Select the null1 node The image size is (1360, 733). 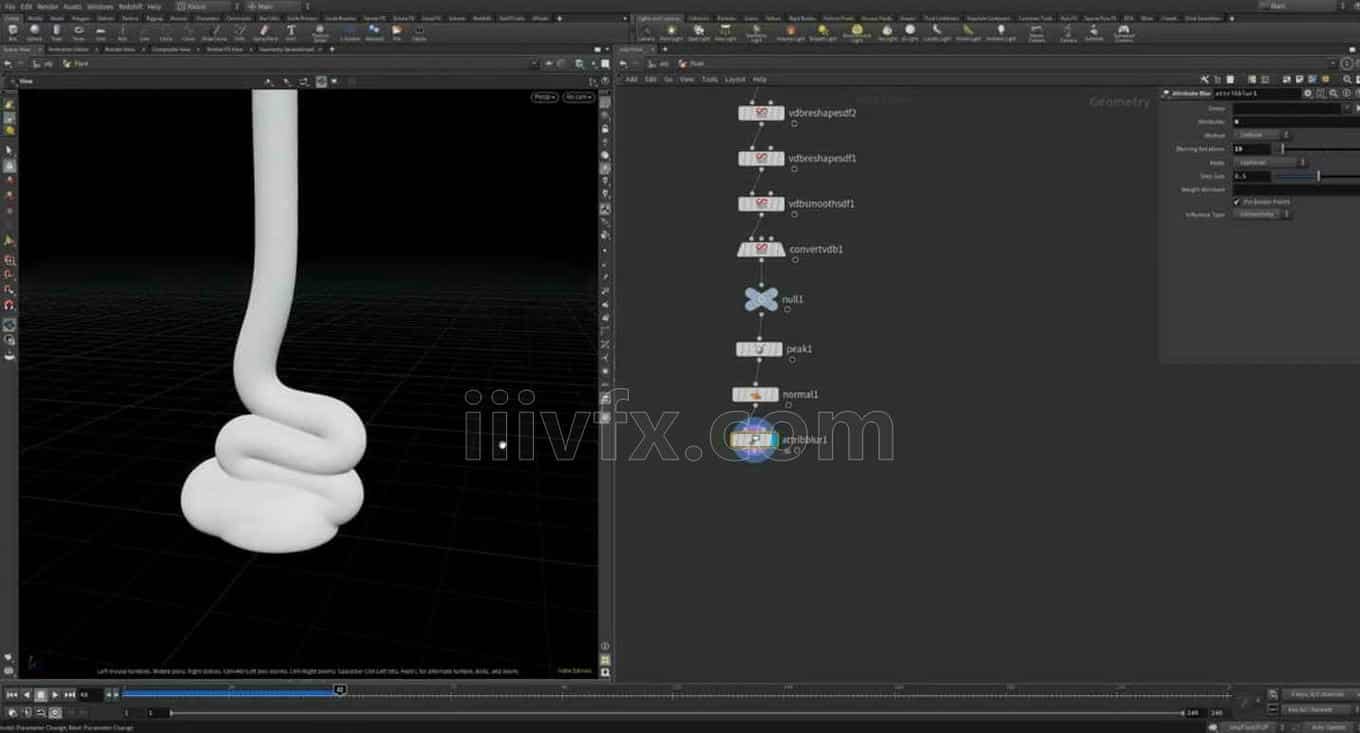761,299
